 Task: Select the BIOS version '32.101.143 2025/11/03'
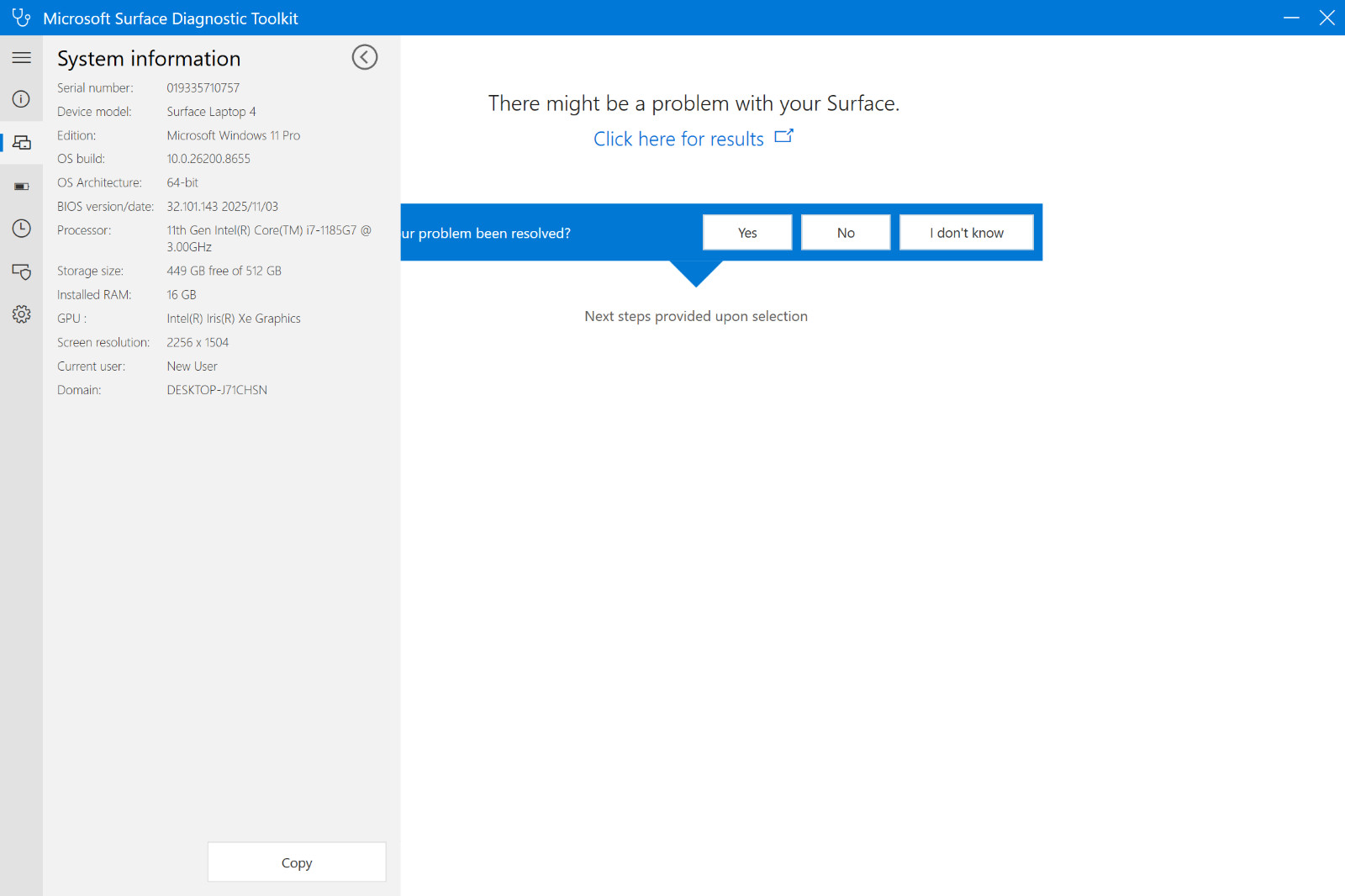click(222, 207)
